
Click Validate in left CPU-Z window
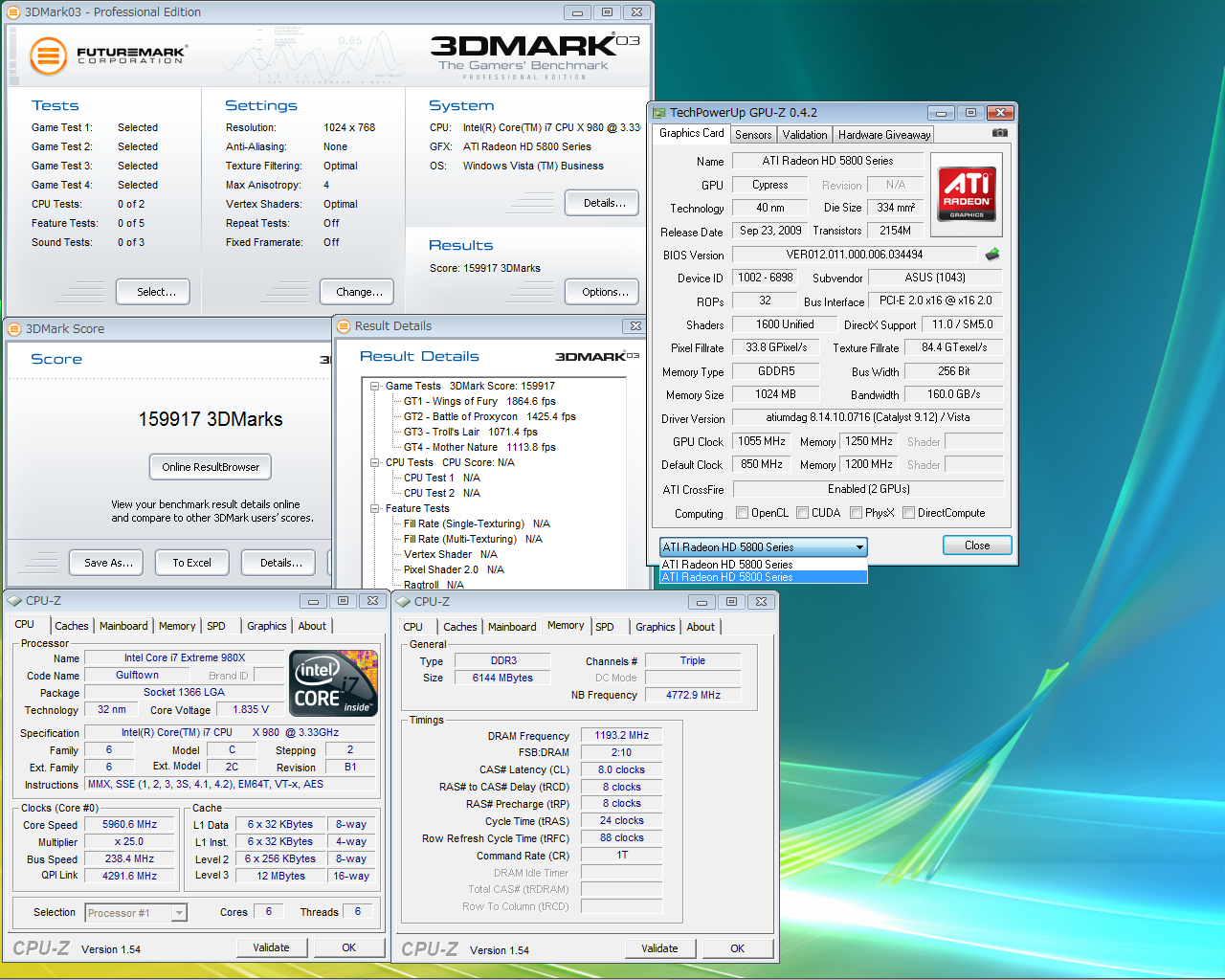coord(272,947)
